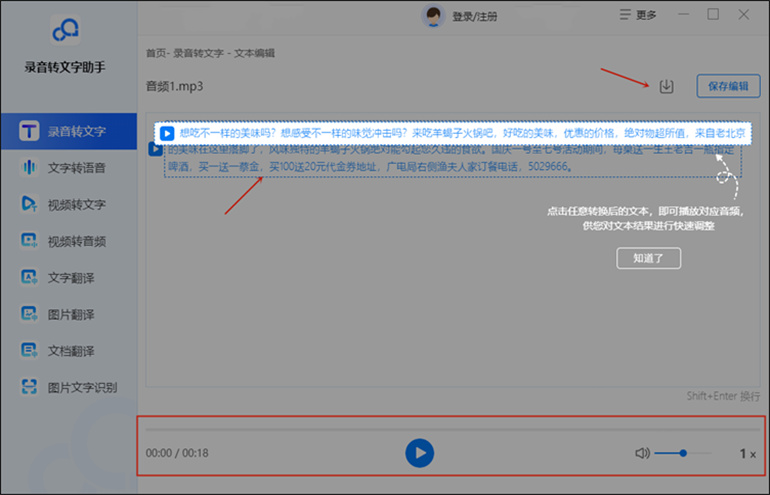
Task: Click the user avatar icon
Action: coord(433,16)
